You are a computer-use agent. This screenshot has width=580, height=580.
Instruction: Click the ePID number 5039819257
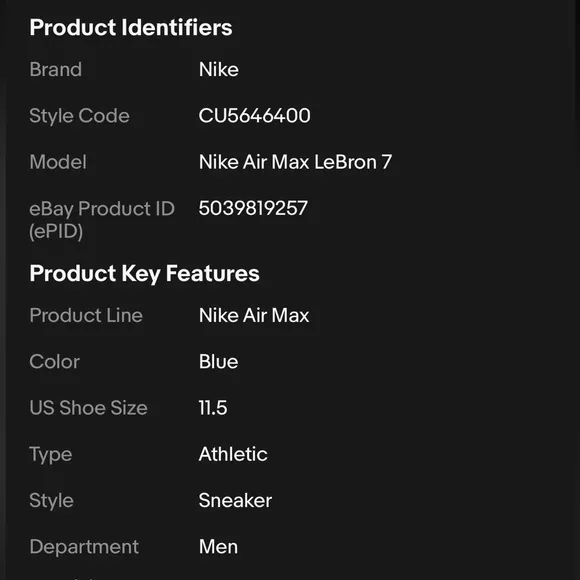pos(253,208)
